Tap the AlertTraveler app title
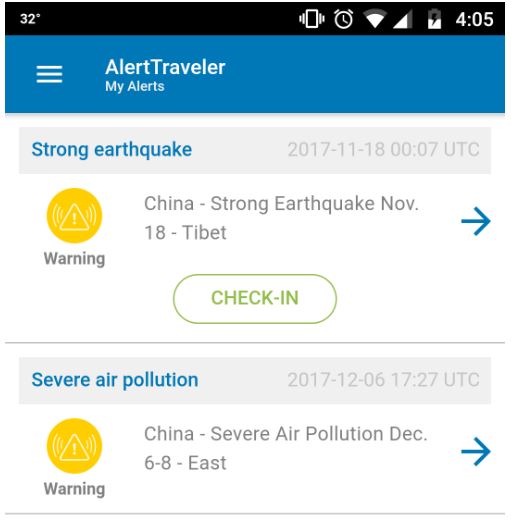The image size is (511, 527). 165,67
